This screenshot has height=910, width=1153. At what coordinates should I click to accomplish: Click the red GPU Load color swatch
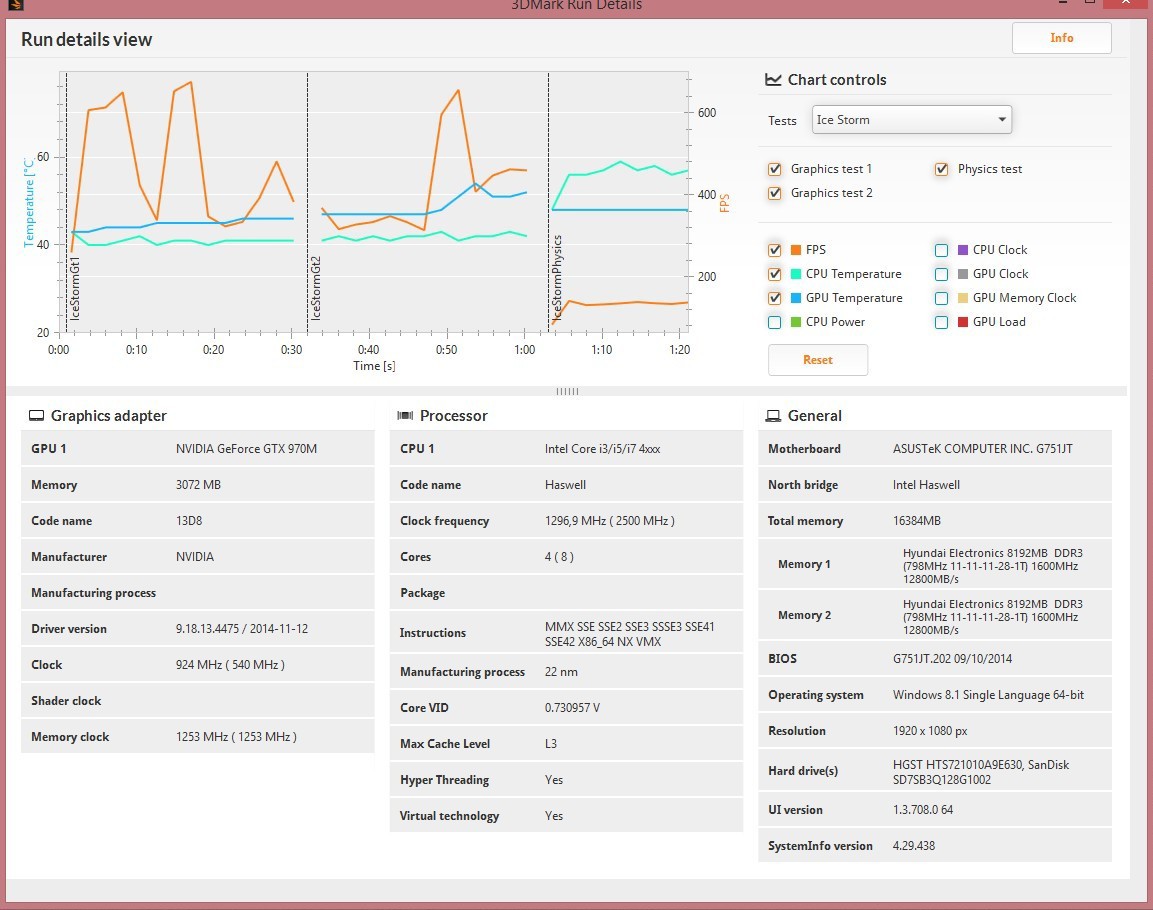click(x=963, y=322)
